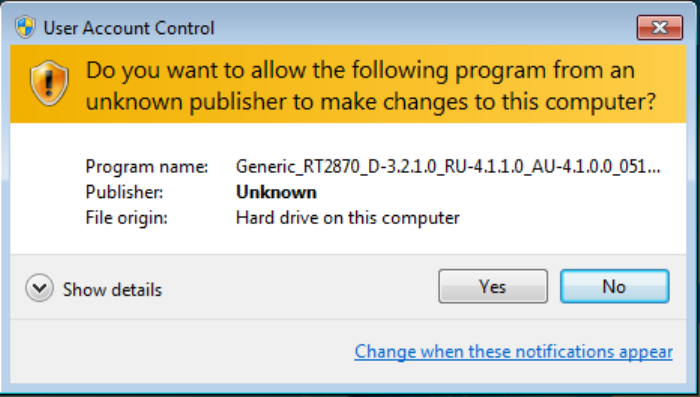
Task: Click the truncated ellipsis ending the program name
Action: coord(653,168)
